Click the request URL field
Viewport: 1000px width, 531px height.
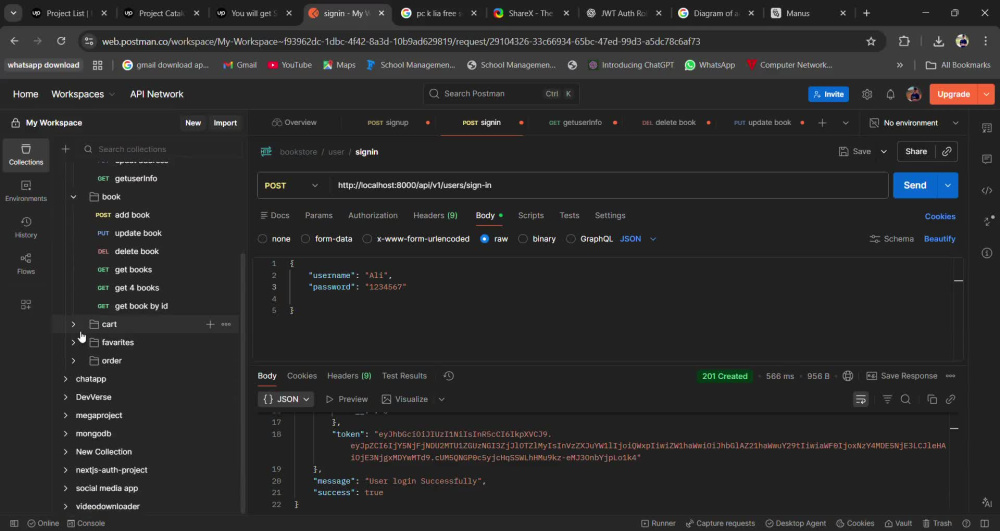point(609,185)
